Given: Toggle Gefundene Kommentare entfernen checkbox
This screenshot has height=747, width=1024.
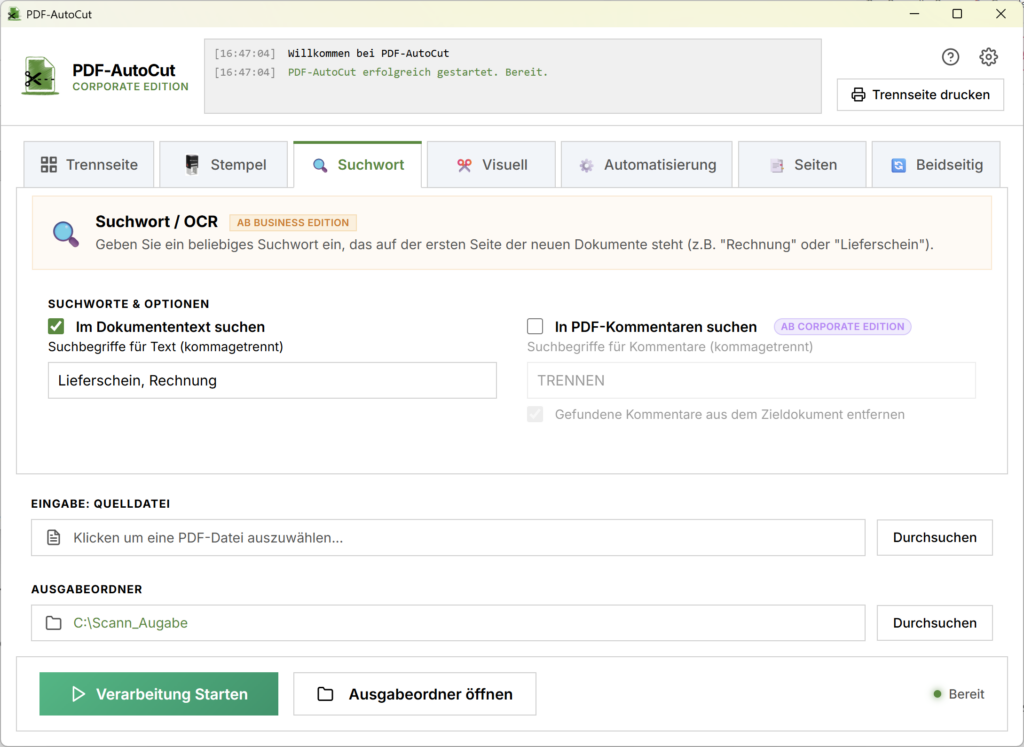Looking at the screenshot, I should pyautogui.click(x=535, y=414).
